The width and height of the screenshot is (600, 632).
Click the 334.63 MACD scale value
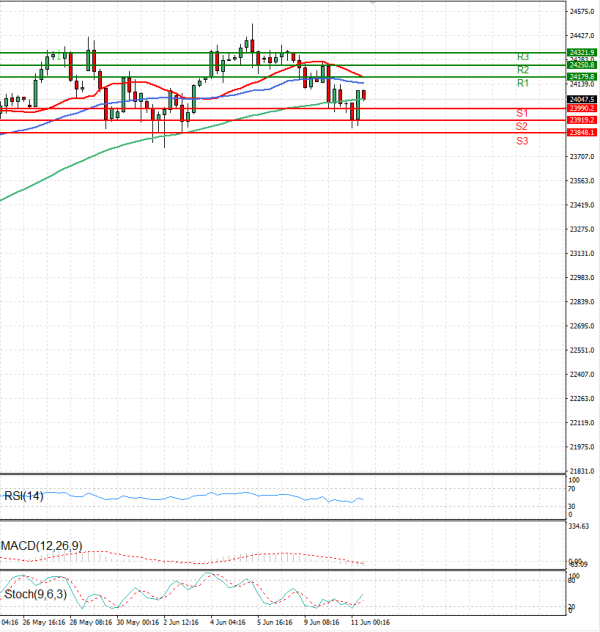coord(579,526)
